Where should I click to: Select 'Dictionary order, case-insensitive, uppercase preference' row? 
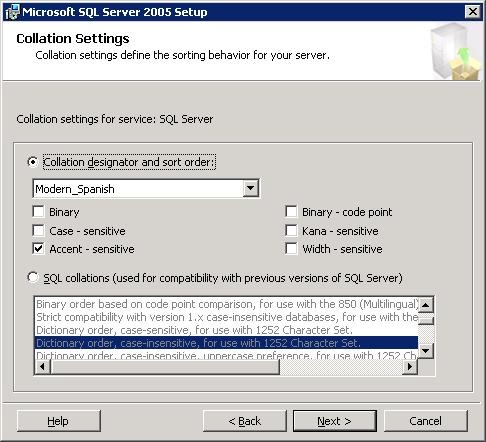click(226, 354)
